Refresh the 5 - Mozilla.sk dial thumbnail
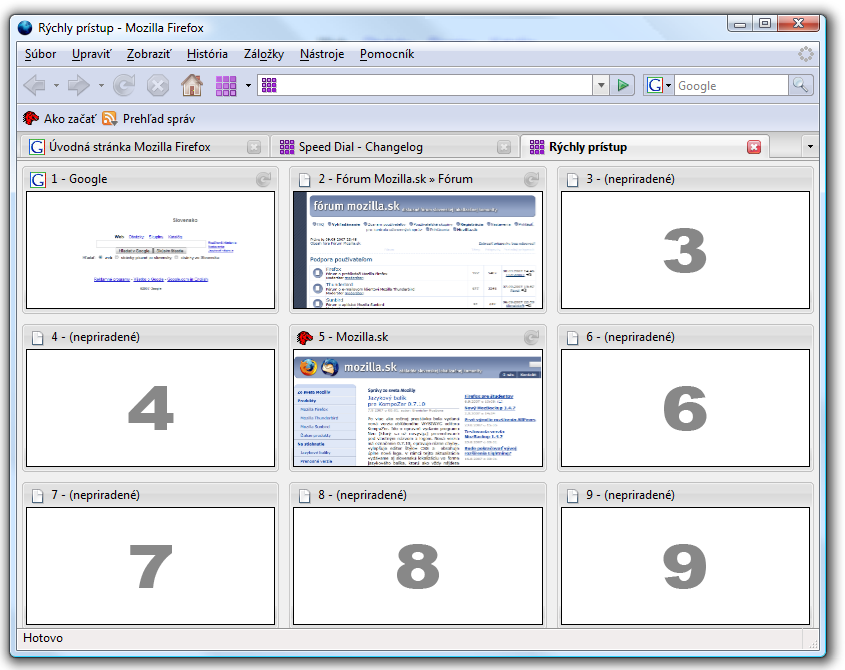Image resolution: width=845 pixels, height=670 pixels. (x=531, y=337)
